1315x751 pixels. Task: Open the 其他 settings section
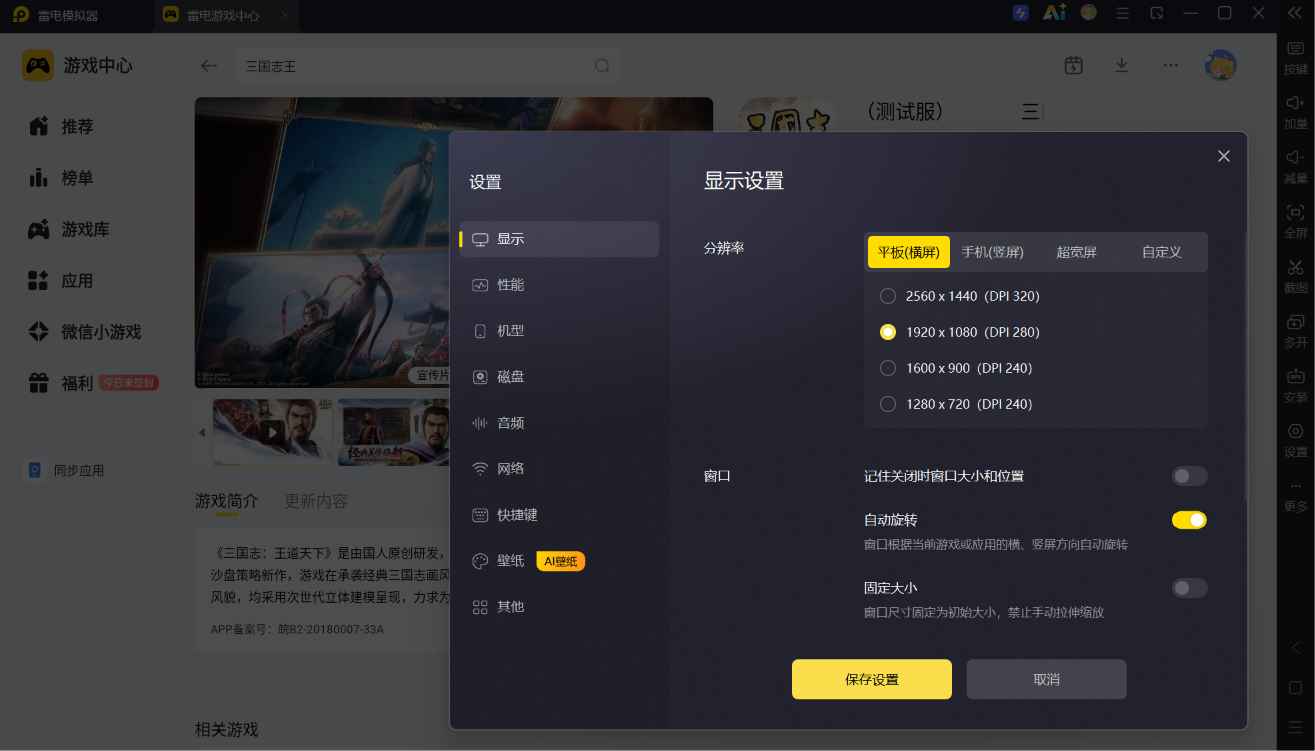pyautogui.click(x=559, y=607)
